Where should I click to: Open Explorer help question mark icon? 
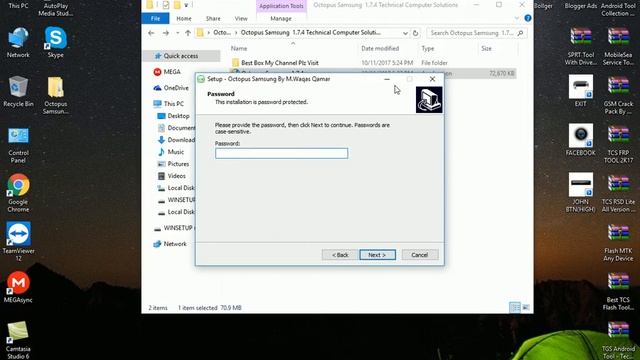[x=528, y=18]
